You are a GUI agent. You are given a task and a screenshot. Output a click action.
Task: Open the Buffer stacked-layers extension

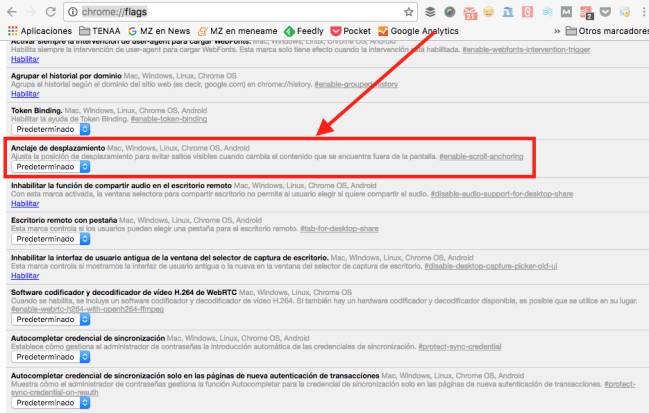tap(430, 12)
